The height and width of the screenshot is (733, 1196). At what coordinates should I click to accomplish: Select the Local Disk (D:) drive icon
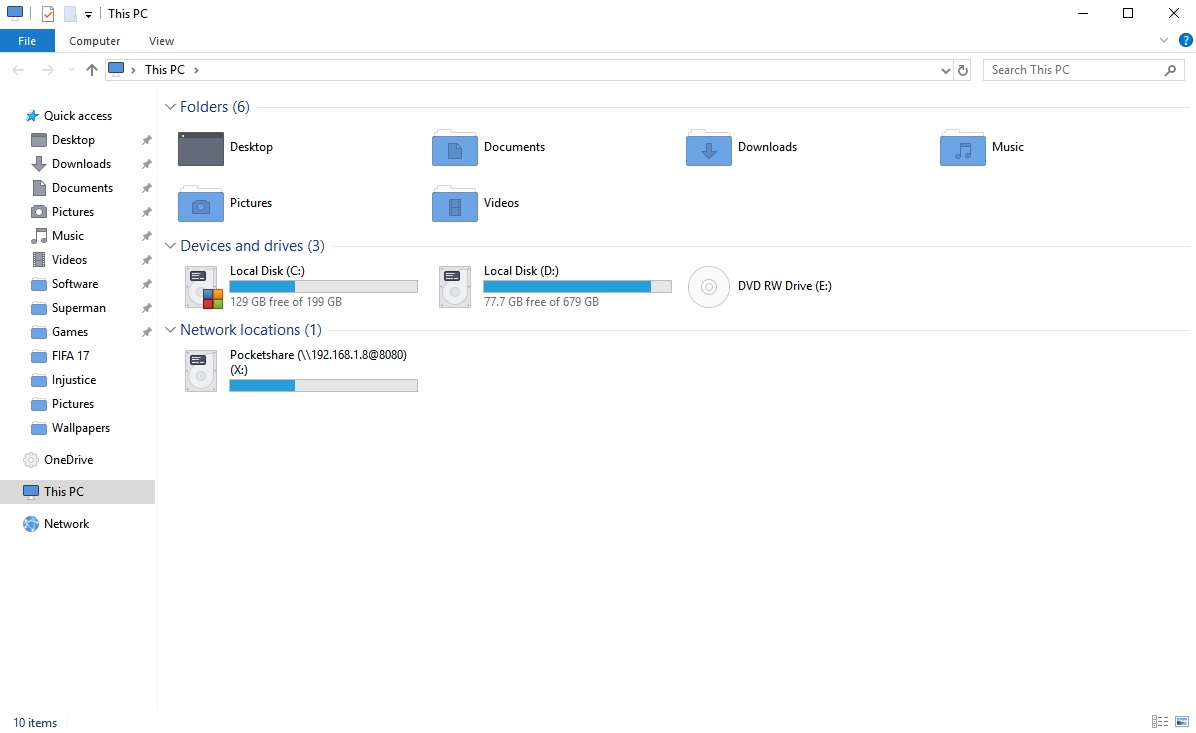pyautogui.click(x=455, y=287)
